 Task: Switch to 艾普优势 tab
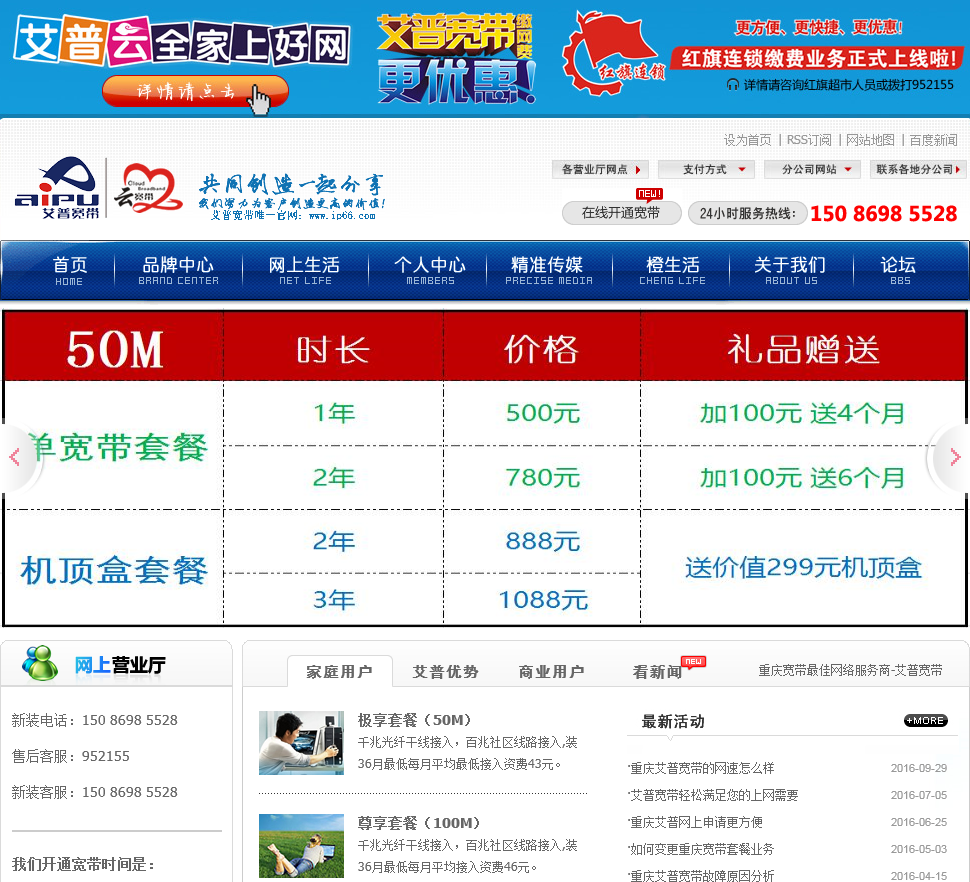click(445, 671)
